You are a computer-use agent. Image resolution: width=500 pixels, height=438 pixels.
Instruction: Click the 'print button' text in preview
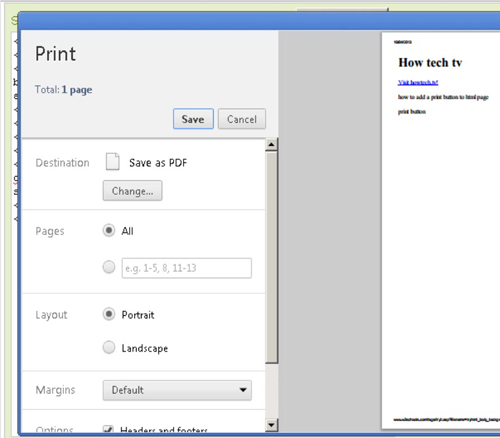412,111
